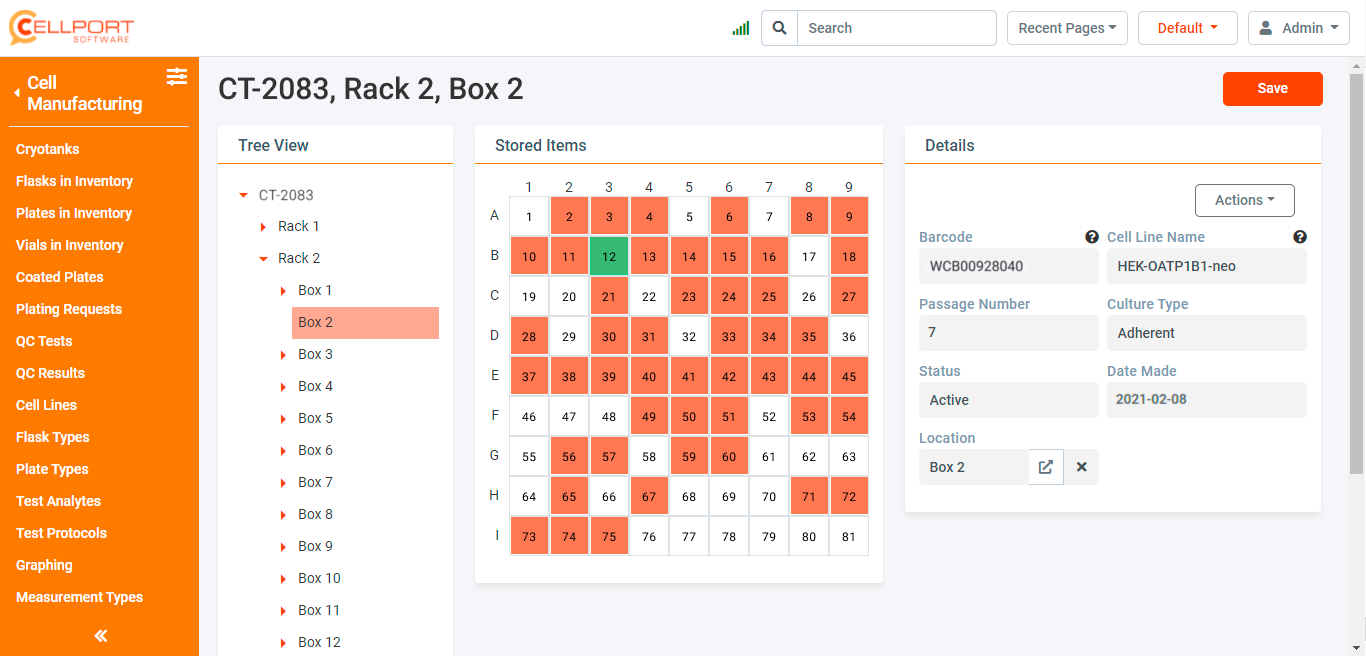
Task: Open Location link icon beside Box 2
Action: (x=1046, y=467)
